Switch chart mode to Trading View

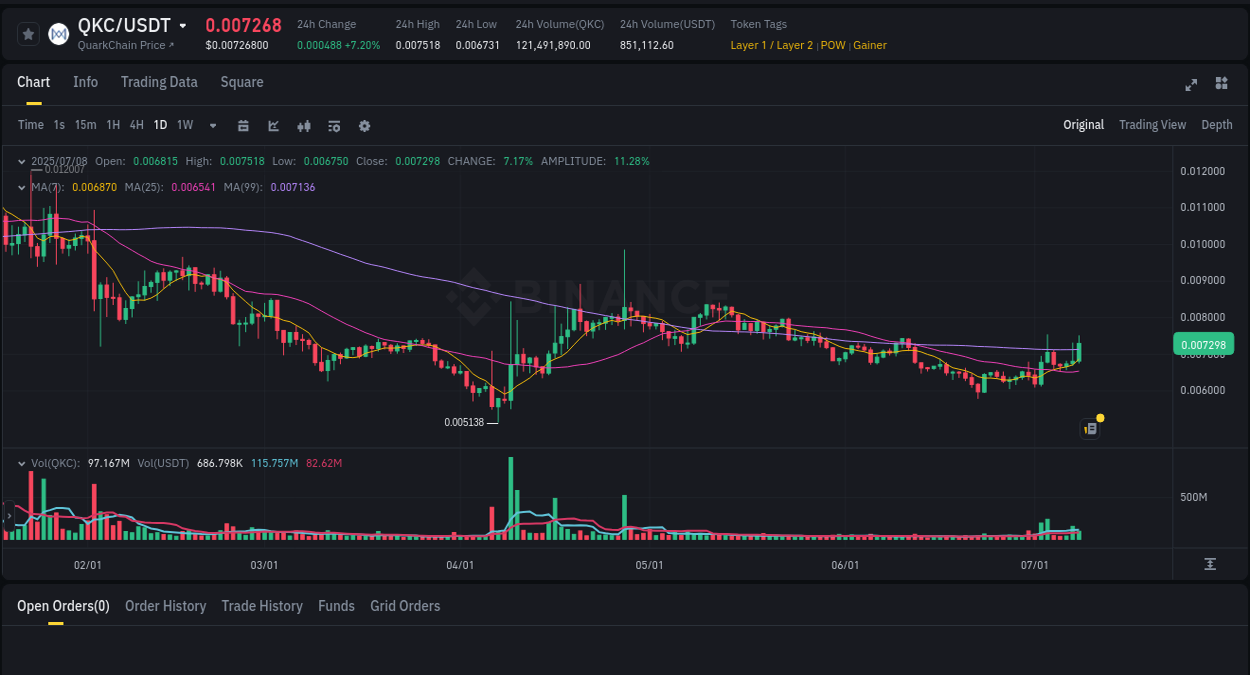click(x=1152, y=125)
